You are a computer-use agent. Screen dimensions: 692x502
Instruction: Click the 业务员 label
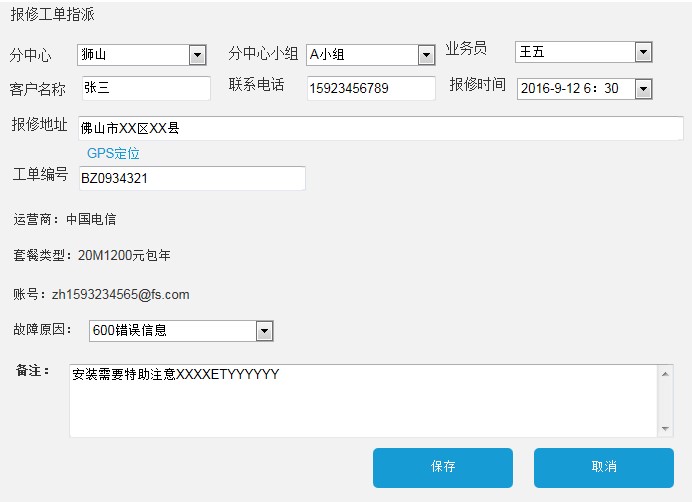click(x=466, y=49)
